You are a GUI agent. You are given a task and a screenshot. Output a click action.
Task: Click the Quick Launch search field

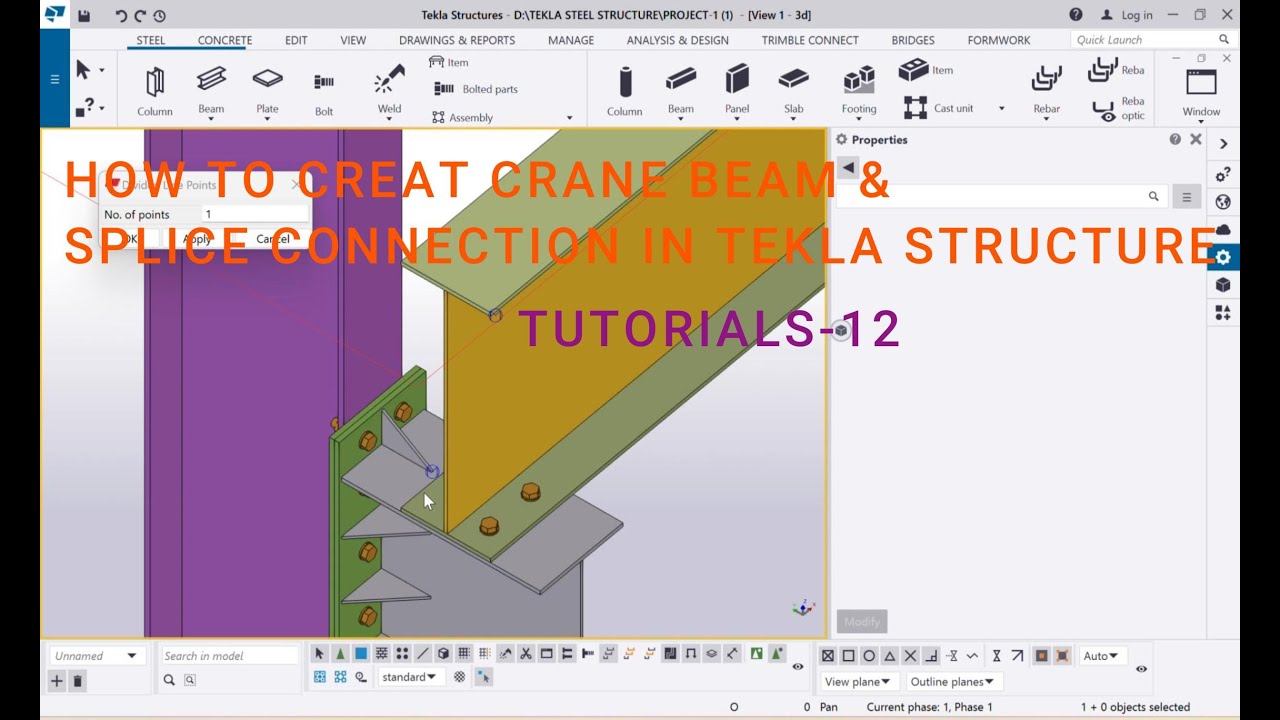1152,40
